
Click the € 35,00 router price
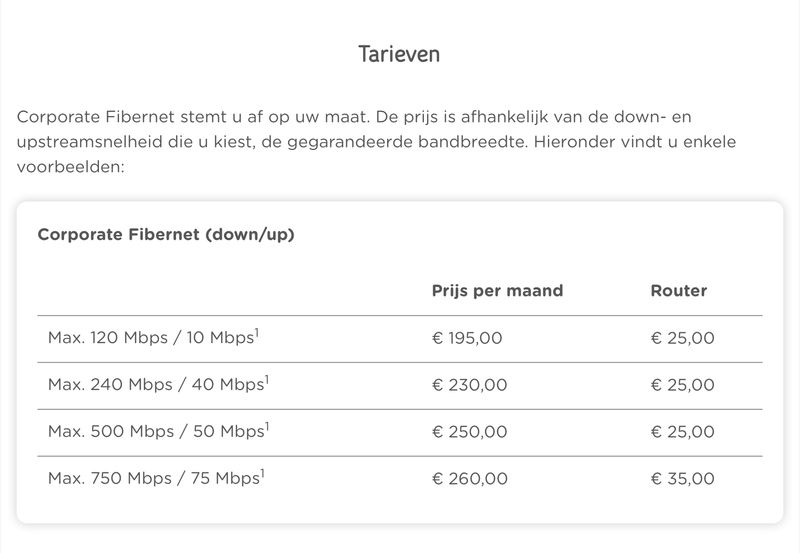pos(683,479)
